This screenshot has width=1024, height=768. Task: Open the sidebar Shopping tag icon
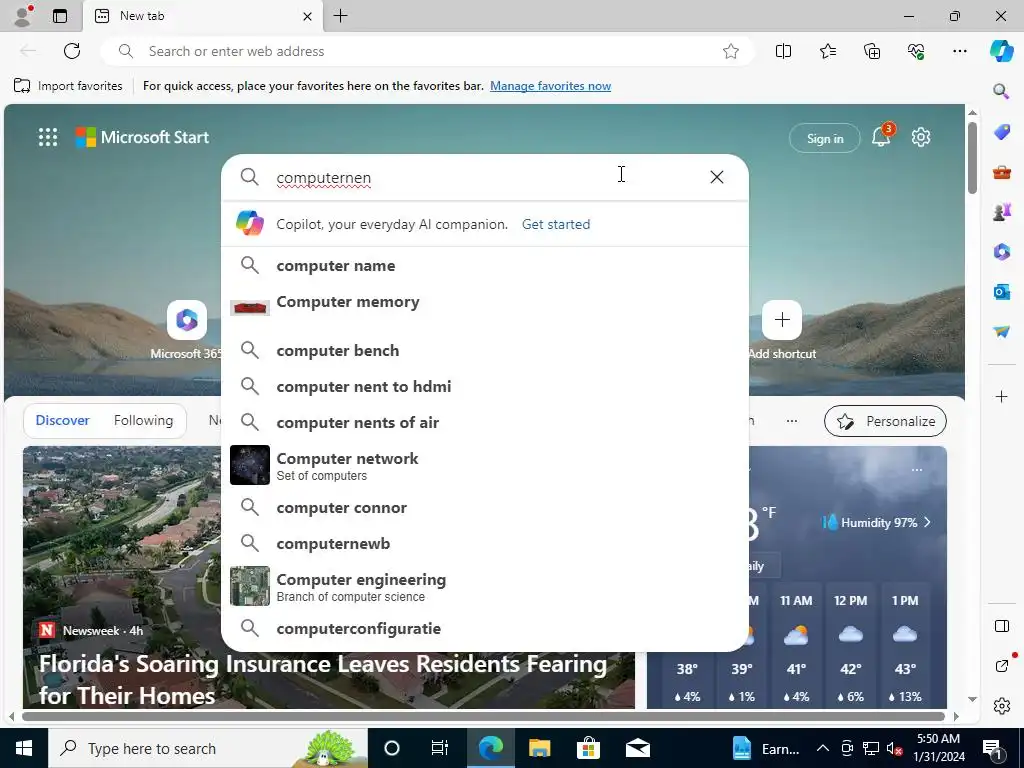click(x=1001, y=132)
